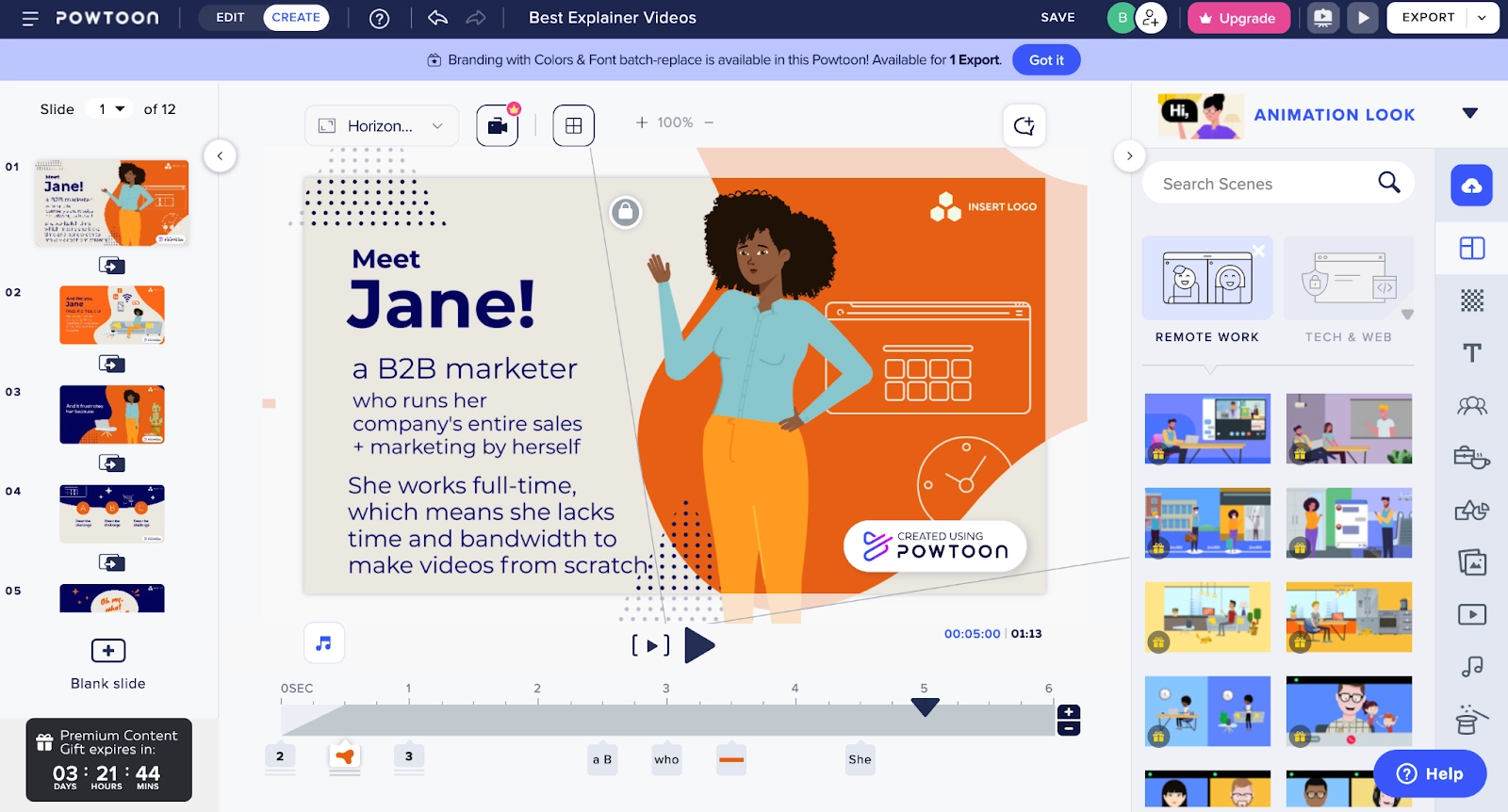Open the slide number dropdown
Viewport: 1508px width, 812px height.
tap(111, 109)
